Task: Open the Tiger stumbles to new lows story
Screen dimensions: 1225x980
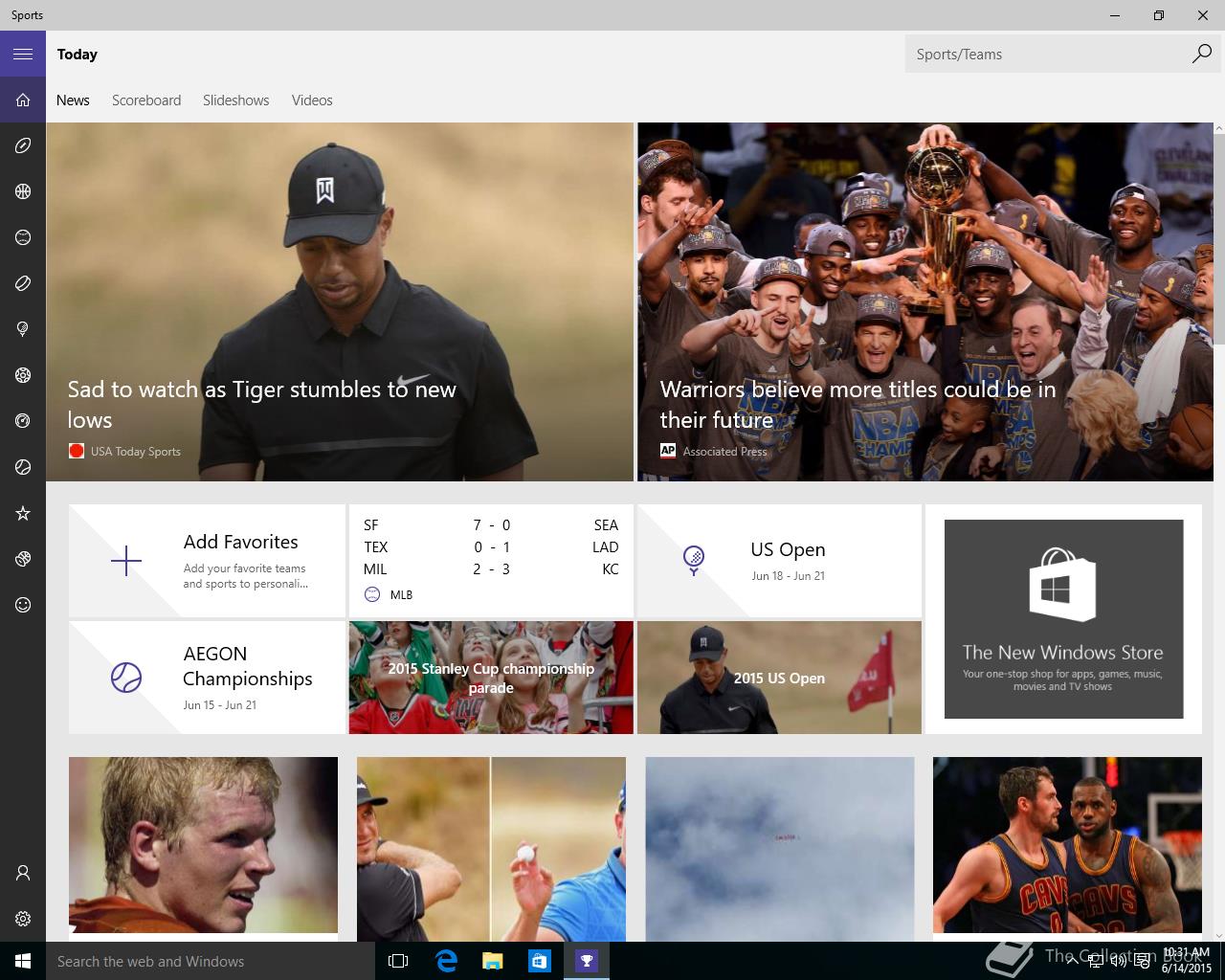Action: pos(340,301)
